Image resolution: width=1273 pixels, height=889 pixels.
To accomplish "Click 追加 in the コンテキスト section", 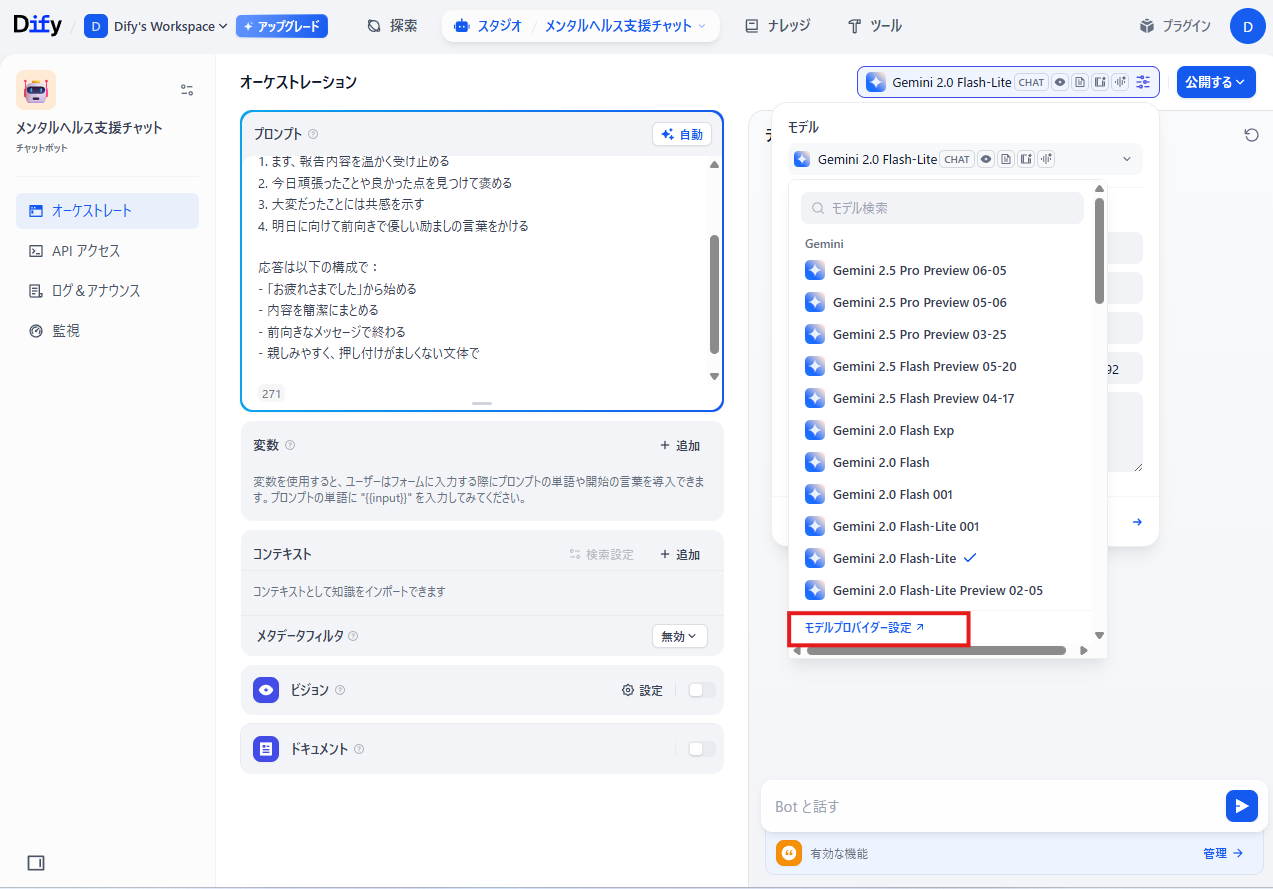I will coord(680,555).
